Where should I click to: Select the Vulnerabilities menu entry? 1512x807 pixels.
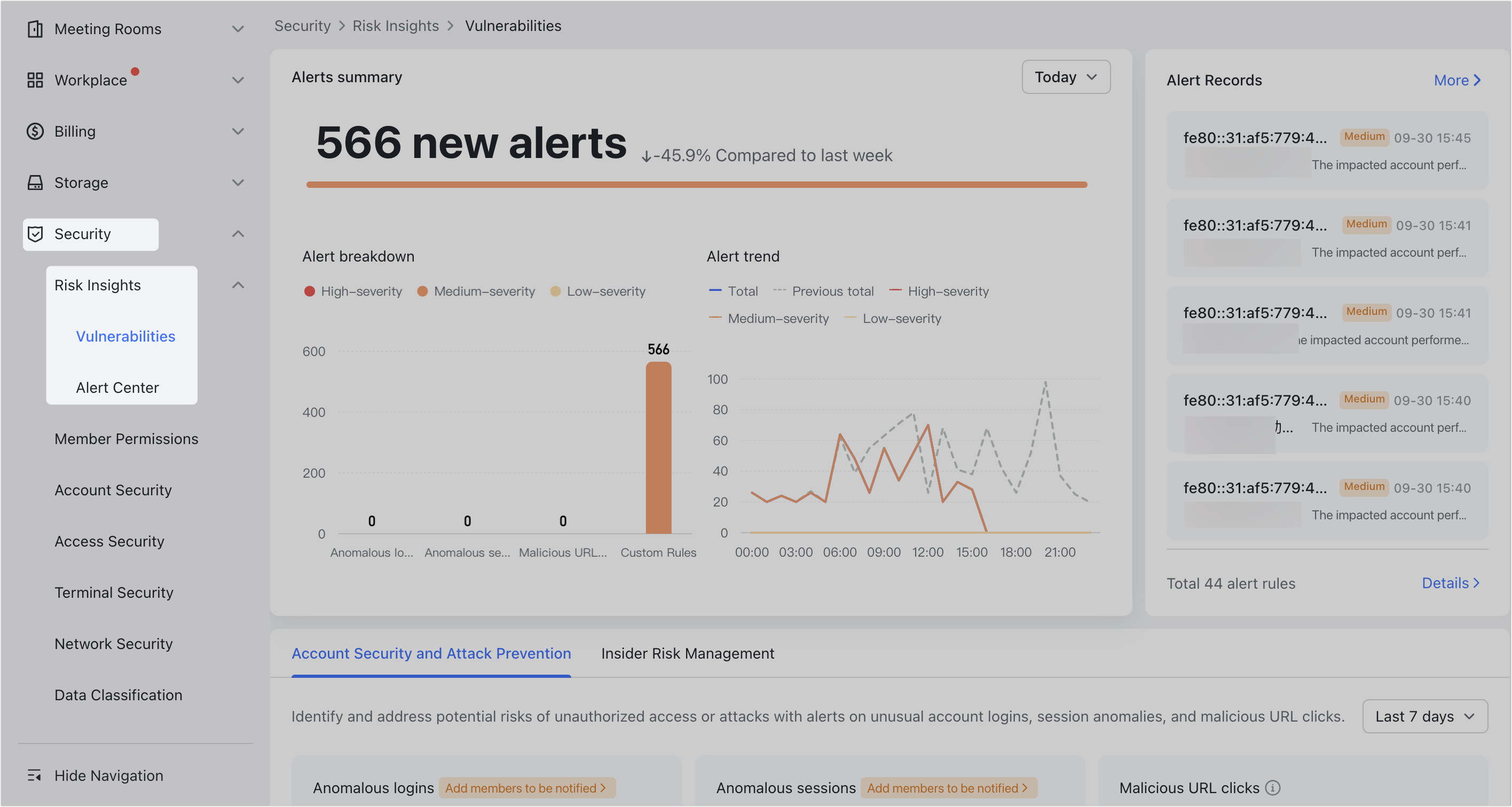[x=125, y=336]
